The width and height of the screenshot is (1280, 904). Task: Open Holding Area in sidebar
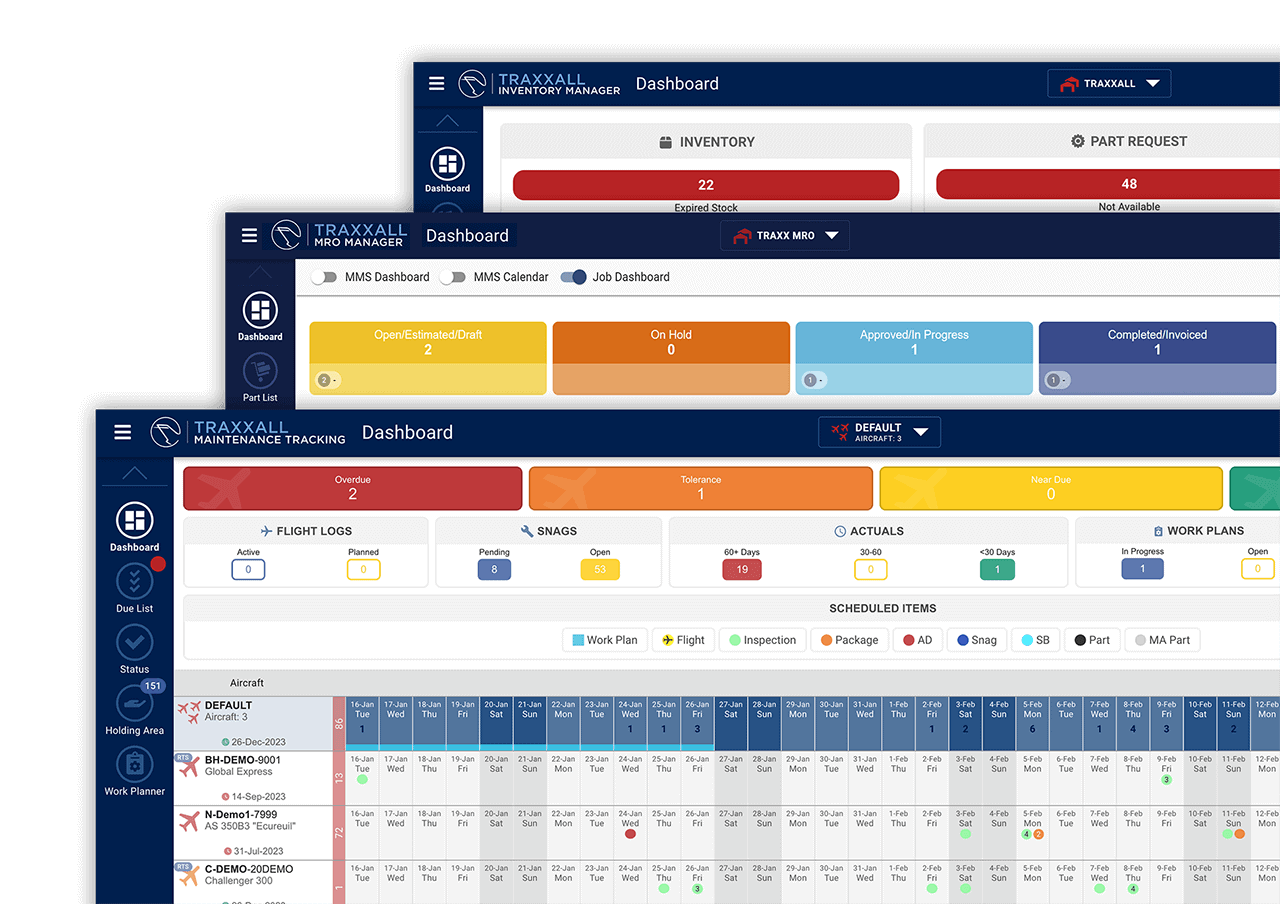tap(134, 710)
